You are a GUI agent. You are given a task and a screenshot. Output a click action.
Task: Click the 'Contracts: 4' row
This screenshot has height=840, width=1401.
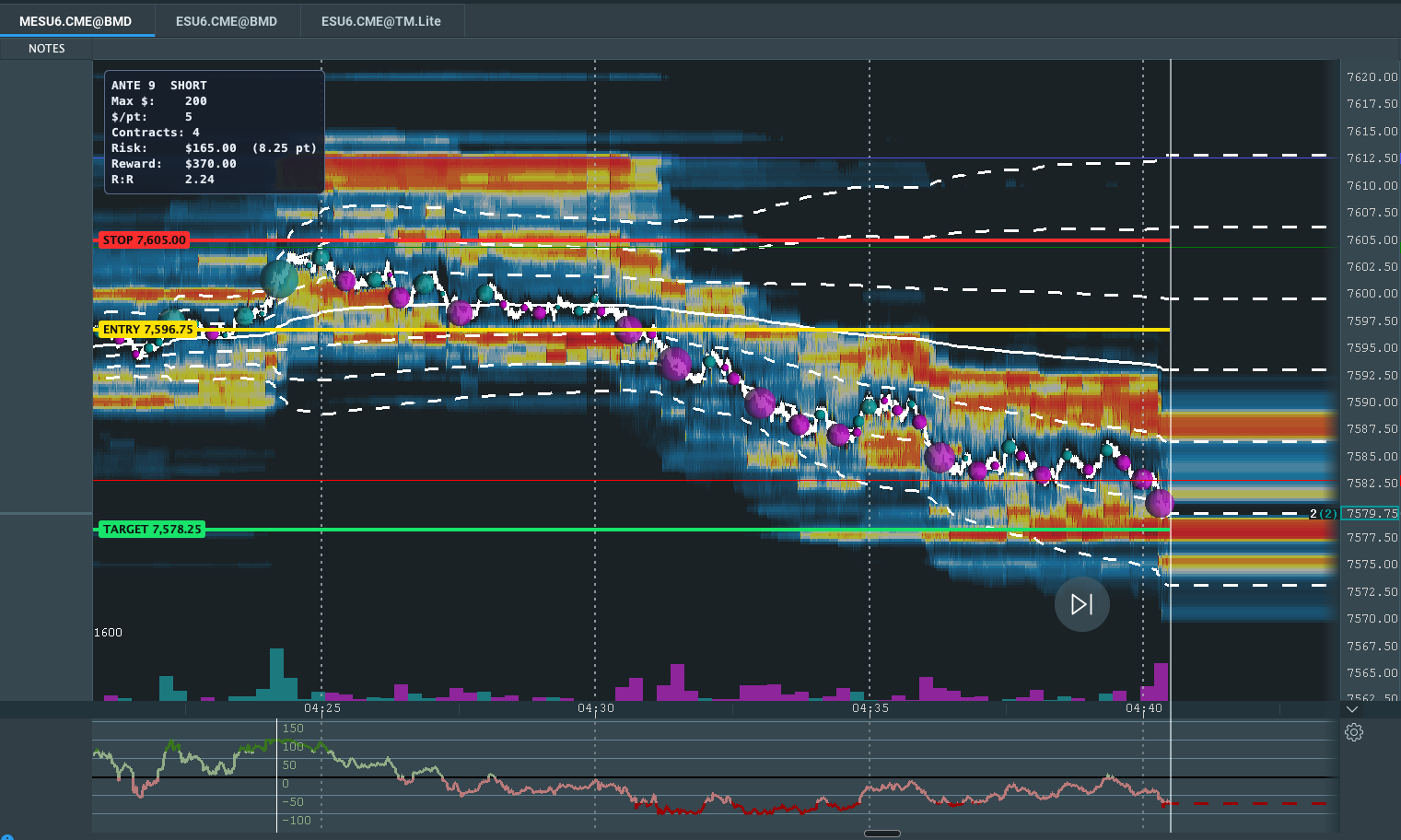click(156, 133)
